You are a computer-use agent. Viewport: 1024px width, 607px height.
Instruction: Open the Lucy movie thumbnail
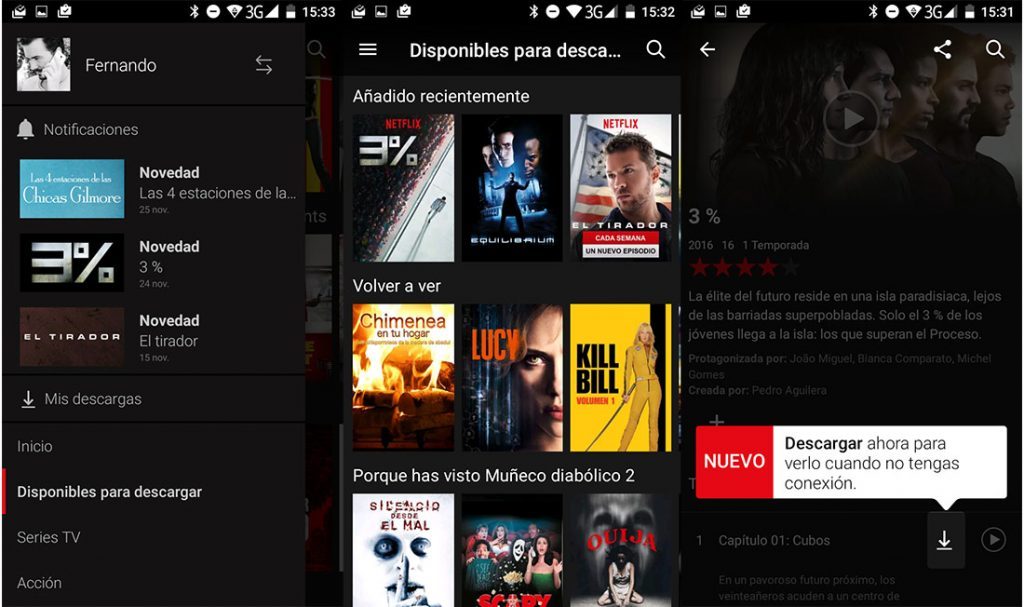click(x=512, y=376)
